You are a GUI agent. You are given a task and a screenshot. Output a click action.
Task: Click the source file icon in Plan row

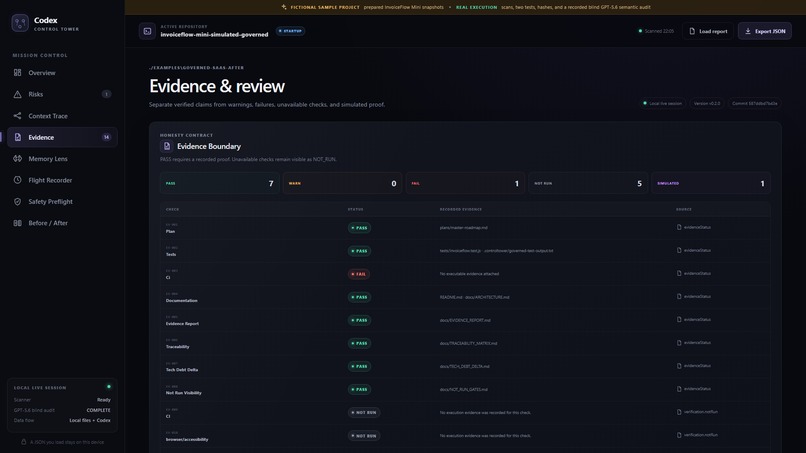679,227
